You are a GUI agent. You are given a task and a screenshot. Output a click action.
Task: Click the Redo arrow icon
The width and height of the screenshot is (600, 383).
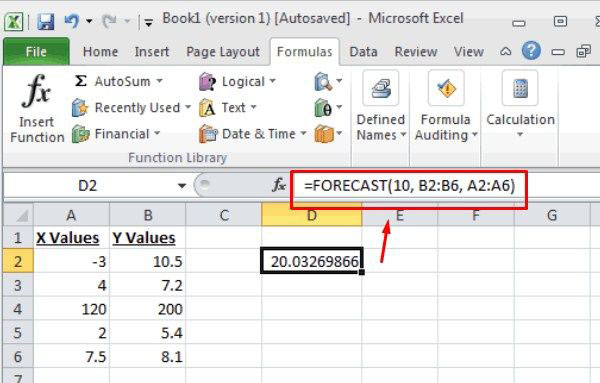click(109, 21)
